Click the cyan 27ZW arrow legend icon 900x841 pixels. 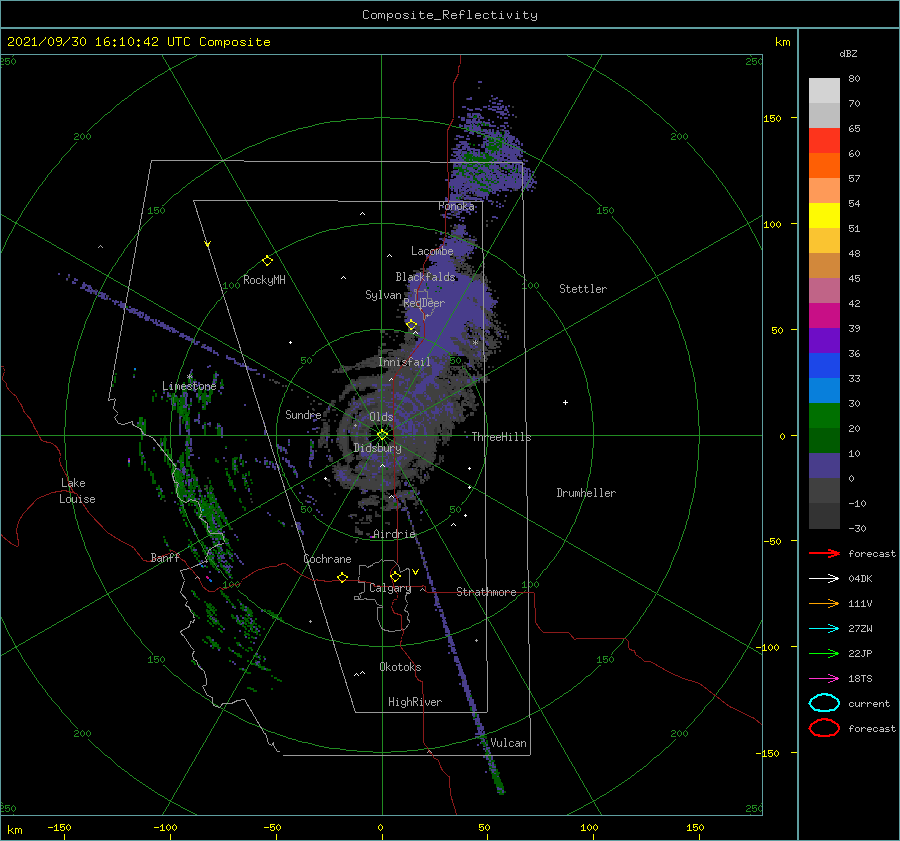pos(824,629)
